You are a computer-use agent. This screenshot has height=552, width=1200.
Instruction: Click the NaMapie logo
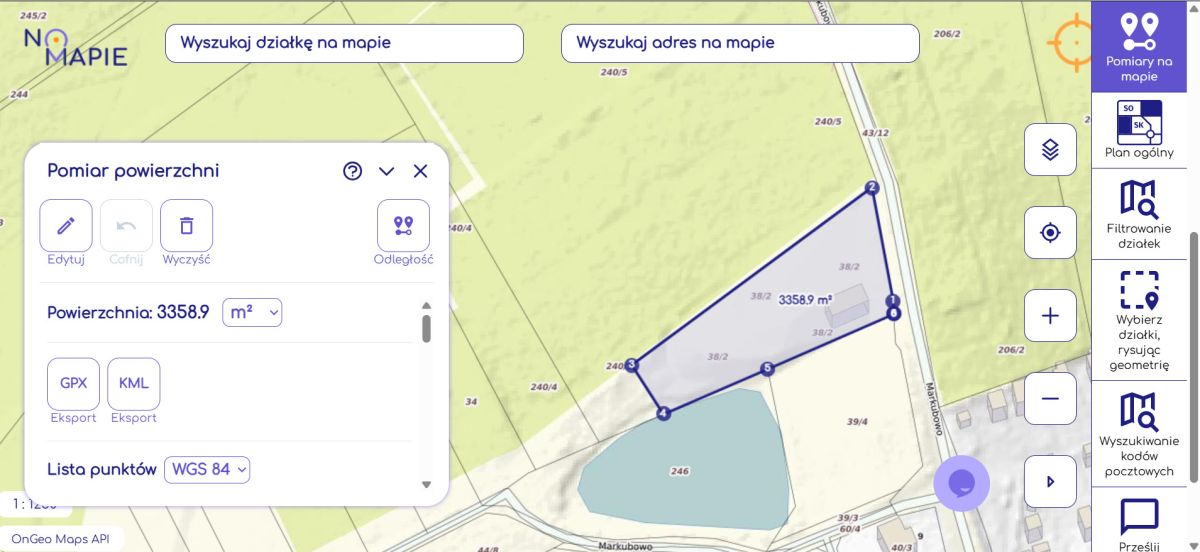[x=76, y=46]
